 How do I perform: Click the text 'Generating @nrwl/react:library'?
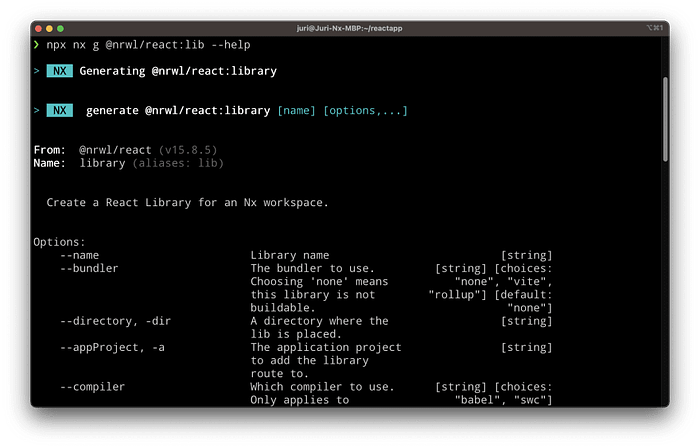[x=178, y=71]
